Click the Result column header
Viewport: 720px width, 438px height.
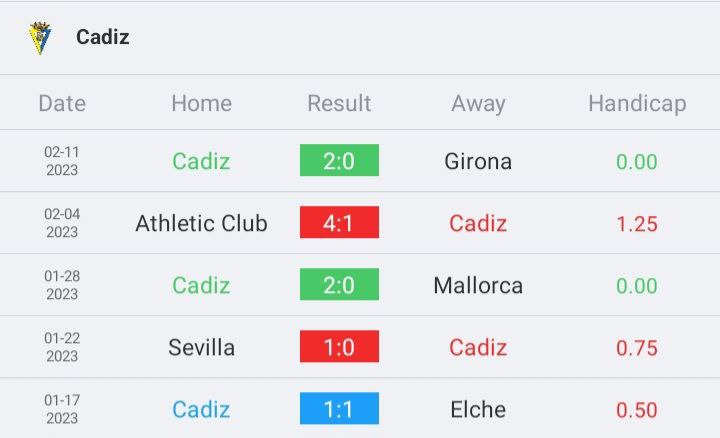(x=339, y=103)
